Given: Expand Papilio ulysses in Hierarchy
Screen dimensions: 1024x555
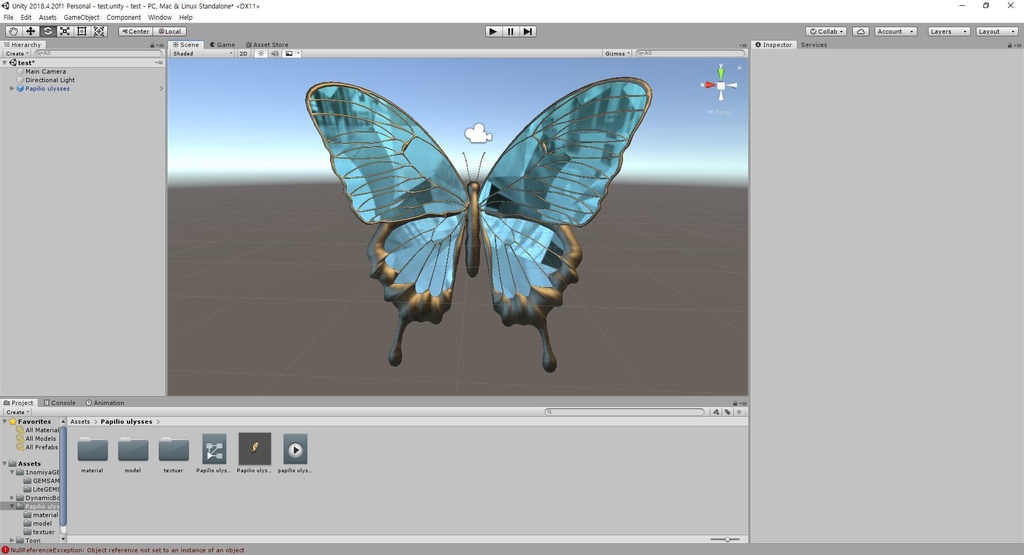Looking at the screenshot, I should (12, 88).
